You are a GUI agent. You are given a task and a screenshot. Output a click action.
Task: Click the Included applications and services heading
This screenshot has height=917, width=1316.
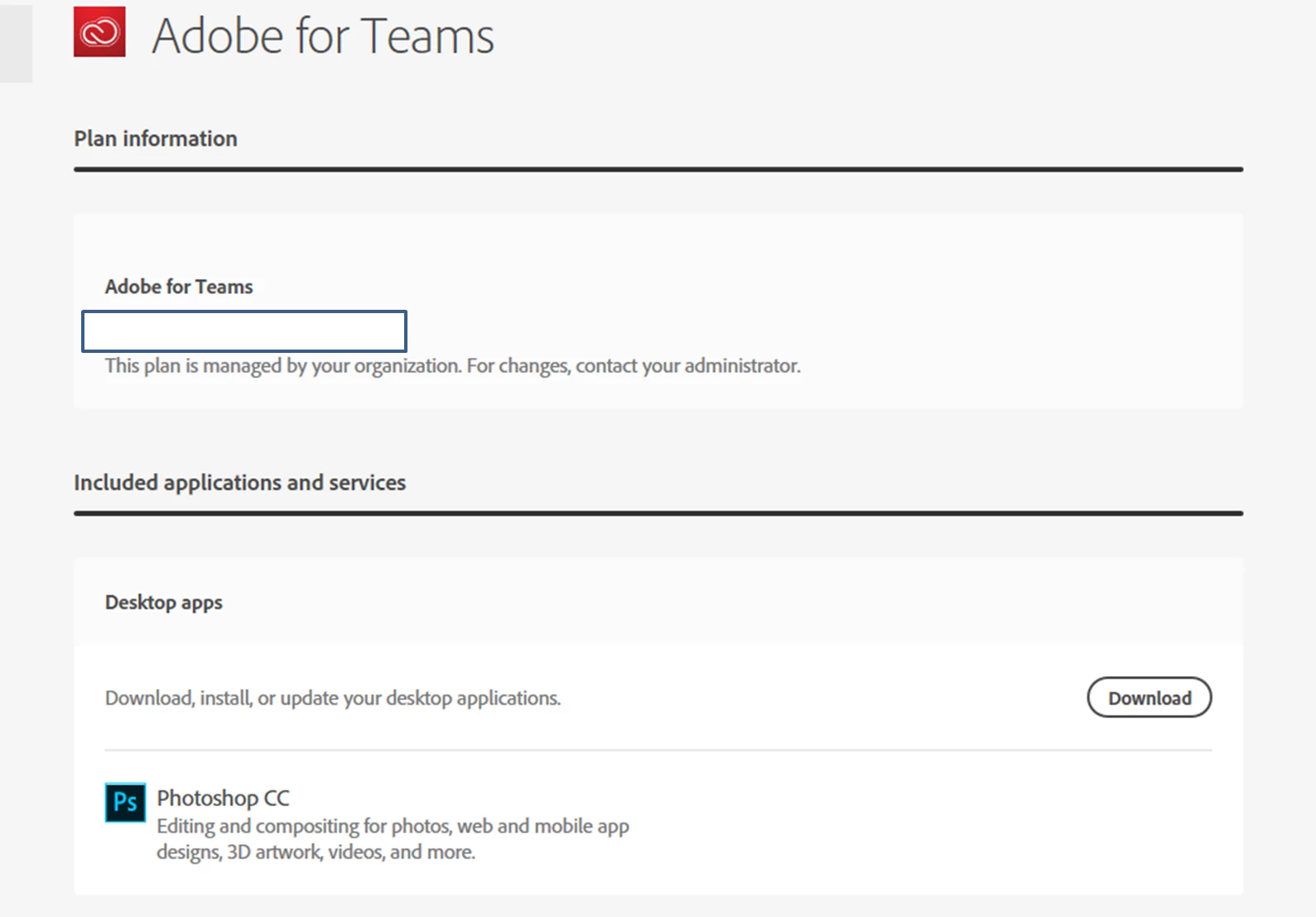pos(239,482)
